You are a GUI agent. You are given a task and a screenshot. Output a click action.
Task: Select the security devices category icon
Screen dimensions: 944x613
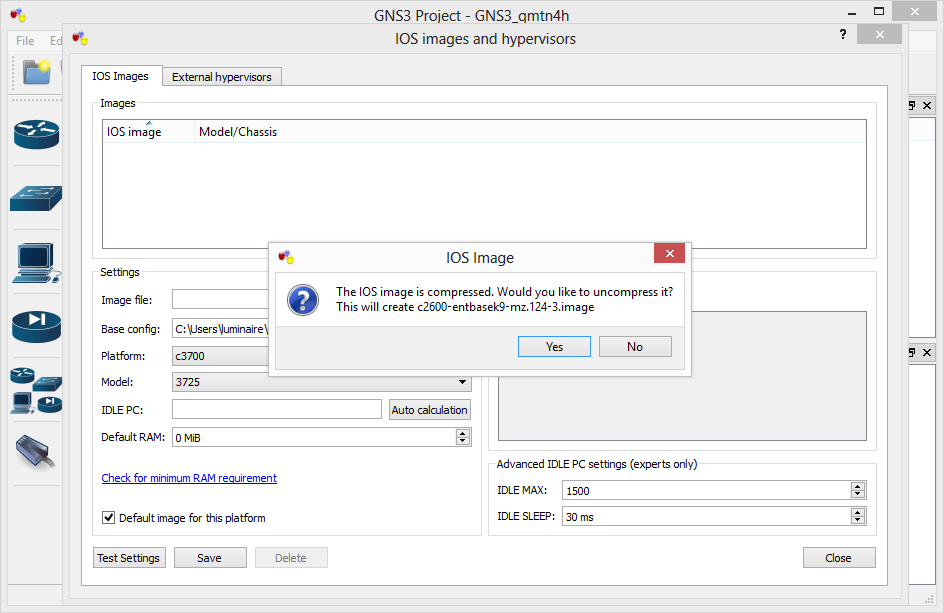[36, 326]
